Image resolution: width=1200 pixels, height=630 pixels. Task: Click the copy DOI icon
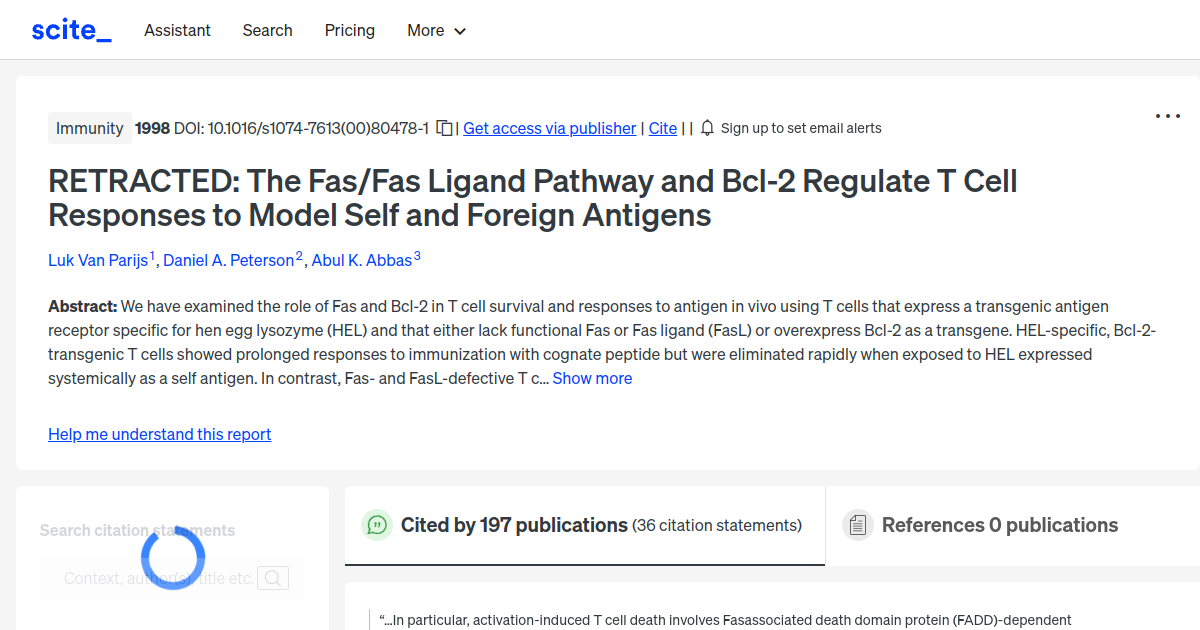tap(444, 128)
